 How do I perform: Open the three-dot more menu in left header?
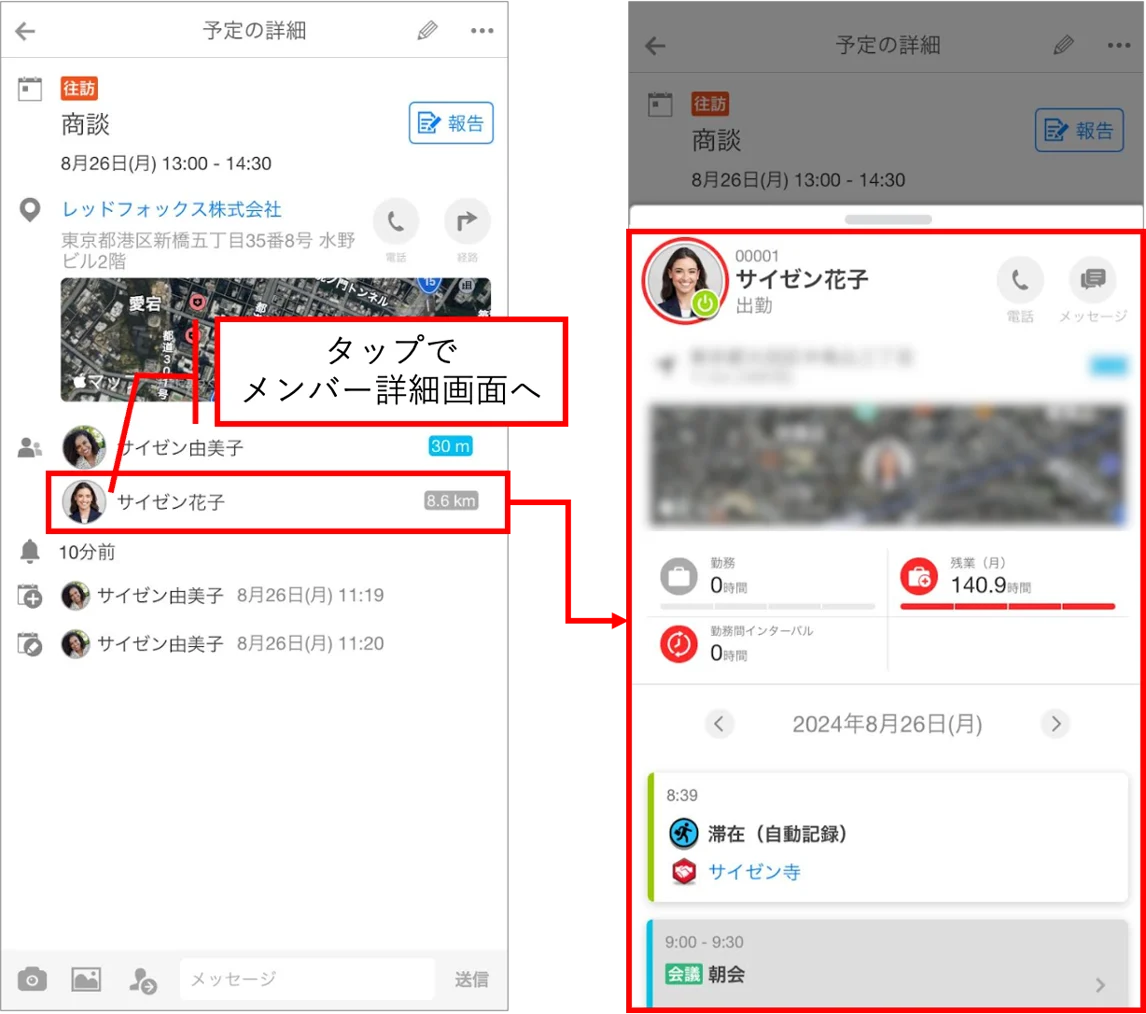click(x=482, y=31)
